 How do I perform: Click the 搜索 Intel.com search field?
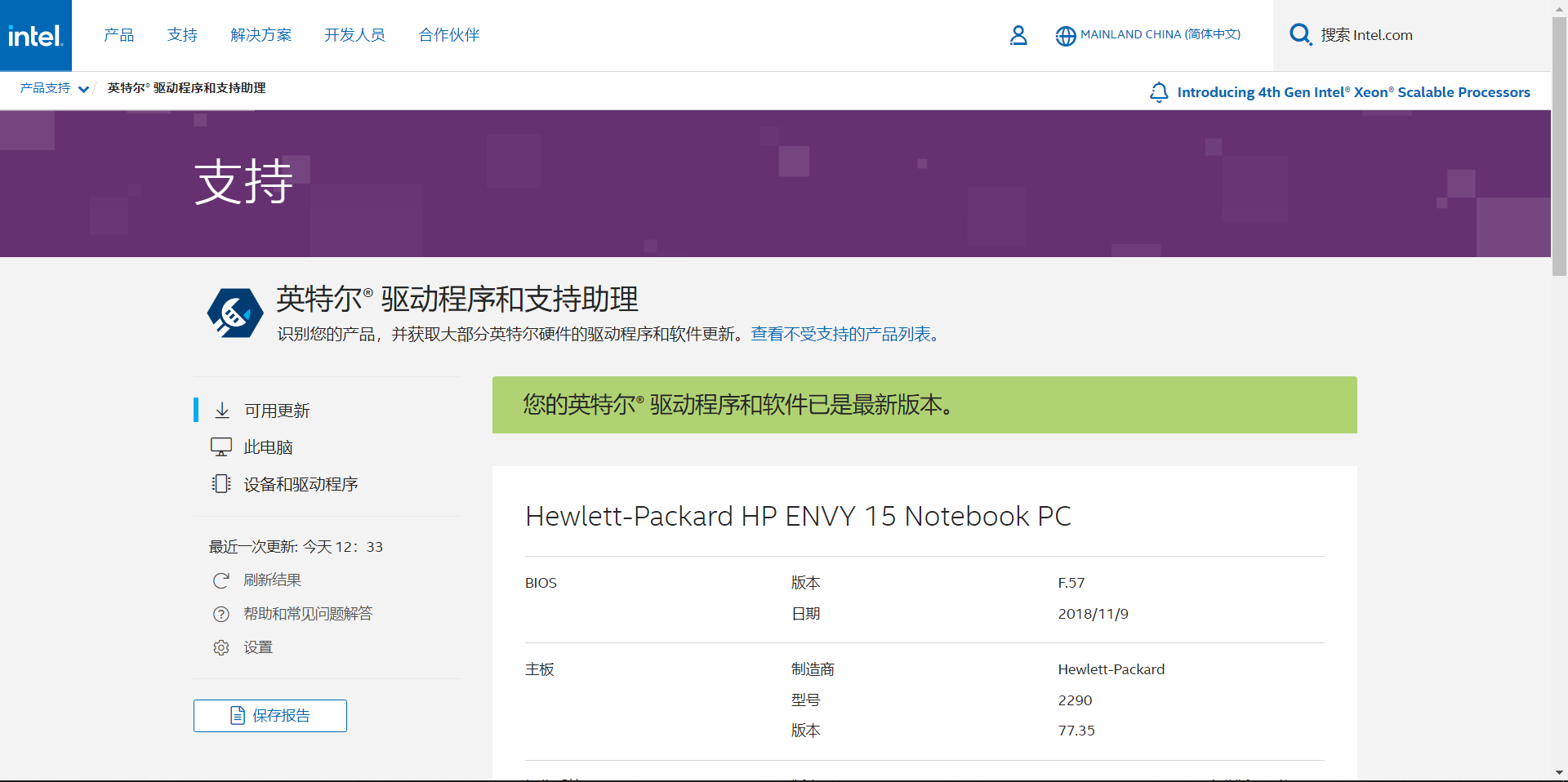click(1413, 35)
